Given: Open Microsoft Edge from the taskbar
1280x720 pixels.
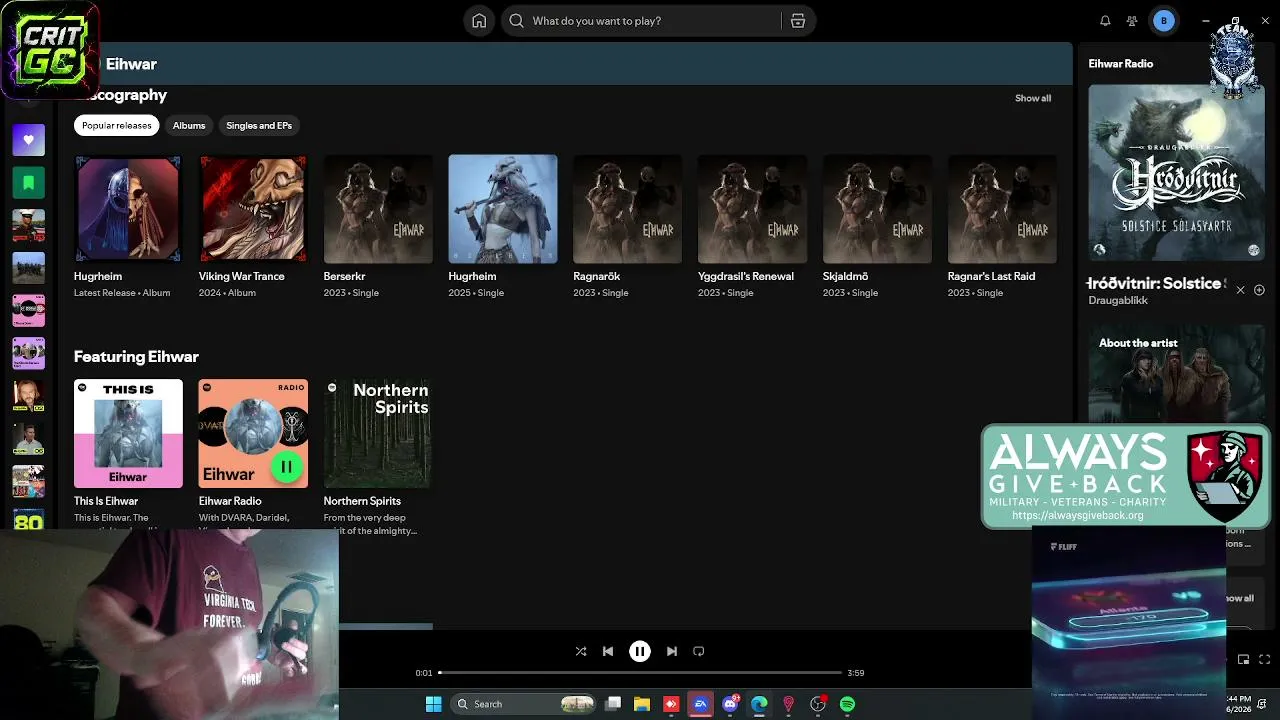Looking at the screenshot, I should coord(759,704).
